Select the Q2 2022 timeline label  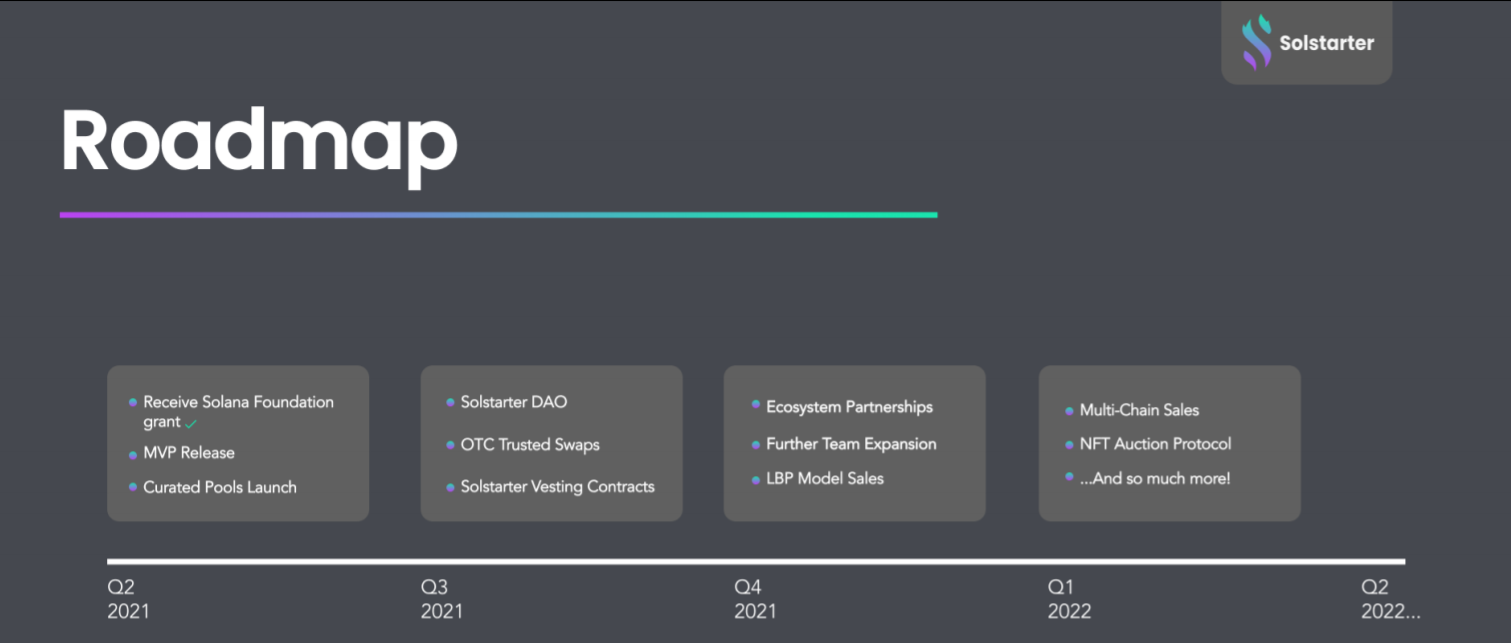[1390, 599]
